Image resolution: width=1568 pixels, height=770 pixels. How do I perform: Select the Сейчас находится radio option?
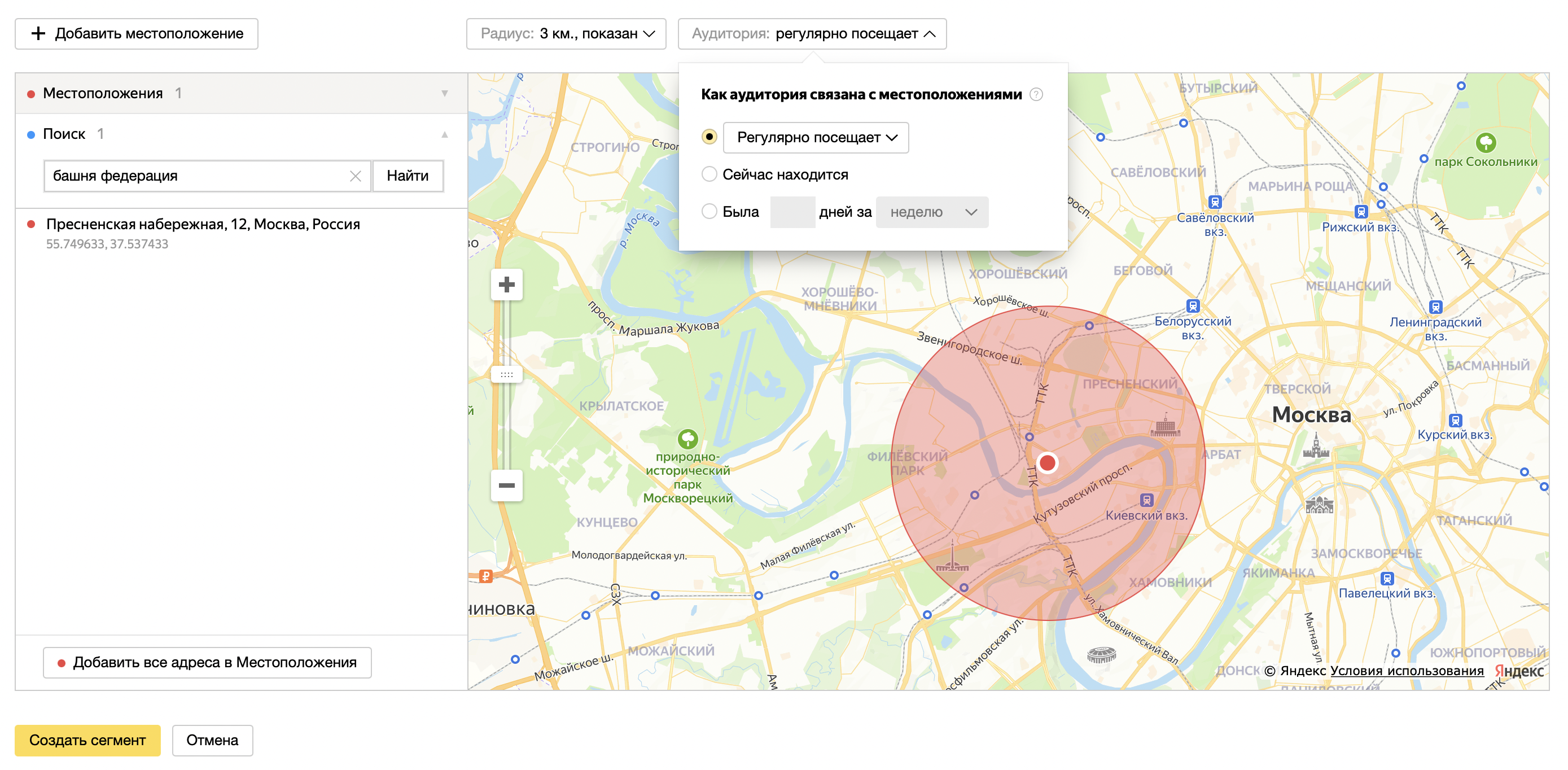point(709,174)
